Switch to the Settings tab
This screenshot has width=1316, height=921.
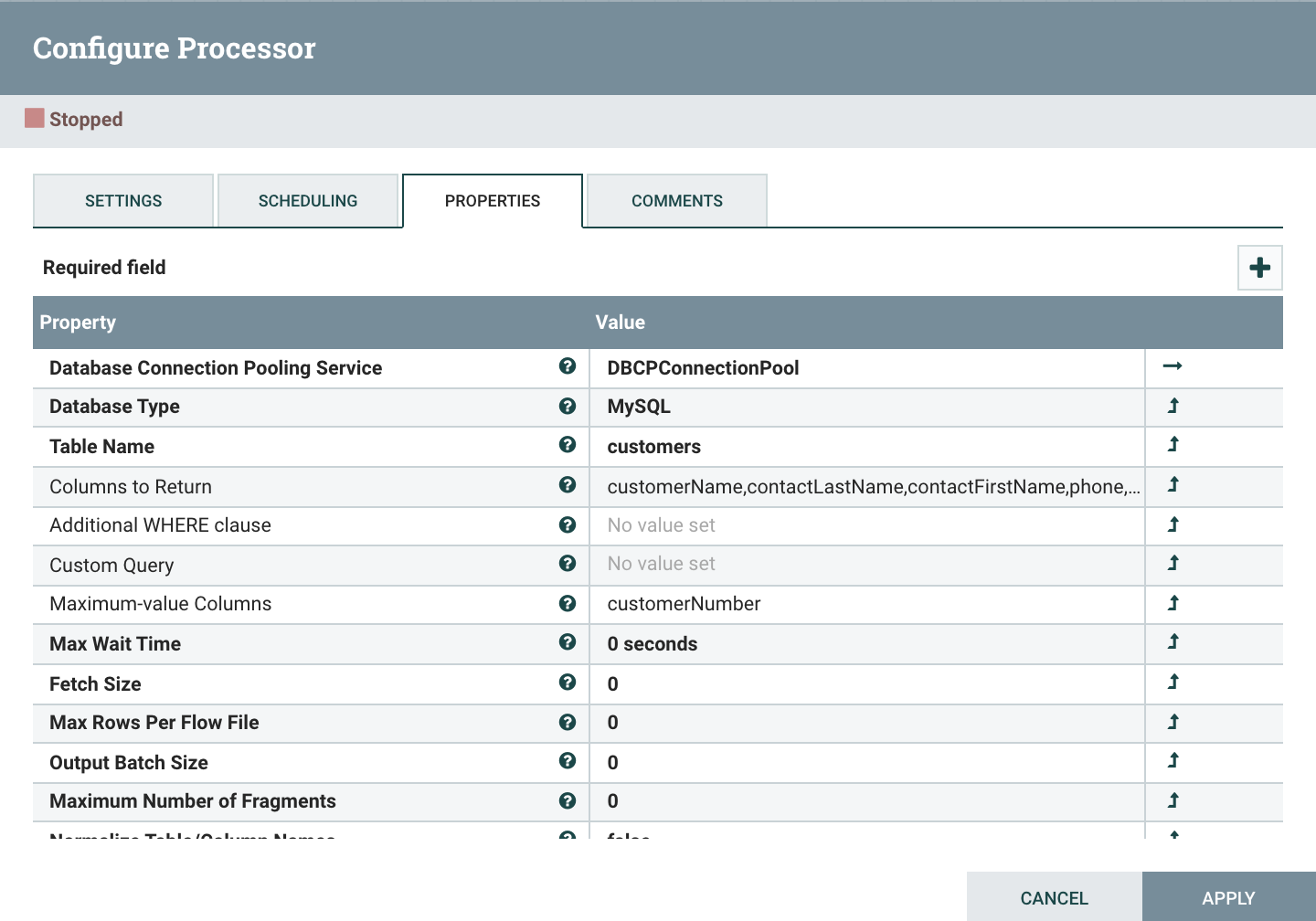click(123, 201)
